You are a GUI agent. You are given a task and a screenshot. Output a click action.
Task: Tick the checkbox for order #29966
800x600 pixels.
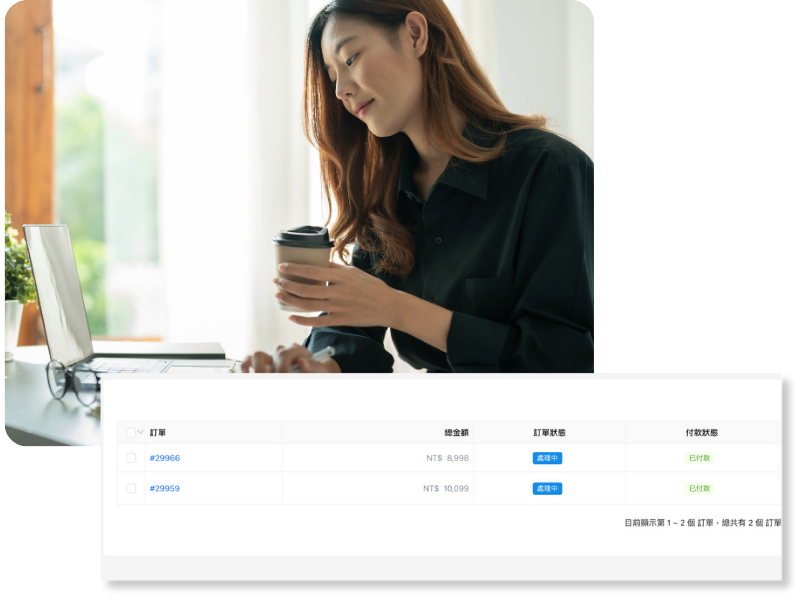pyautogui.click(x=131, y=458)
